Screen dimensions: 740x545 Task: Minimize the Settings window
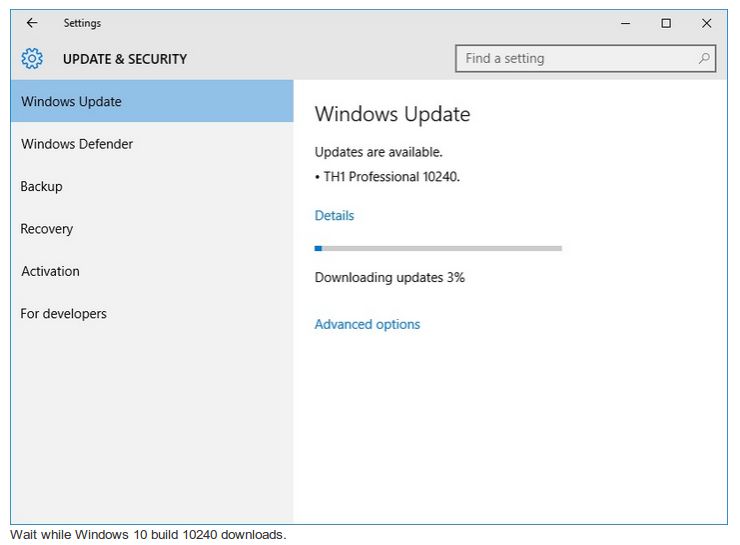click(625, 23)
